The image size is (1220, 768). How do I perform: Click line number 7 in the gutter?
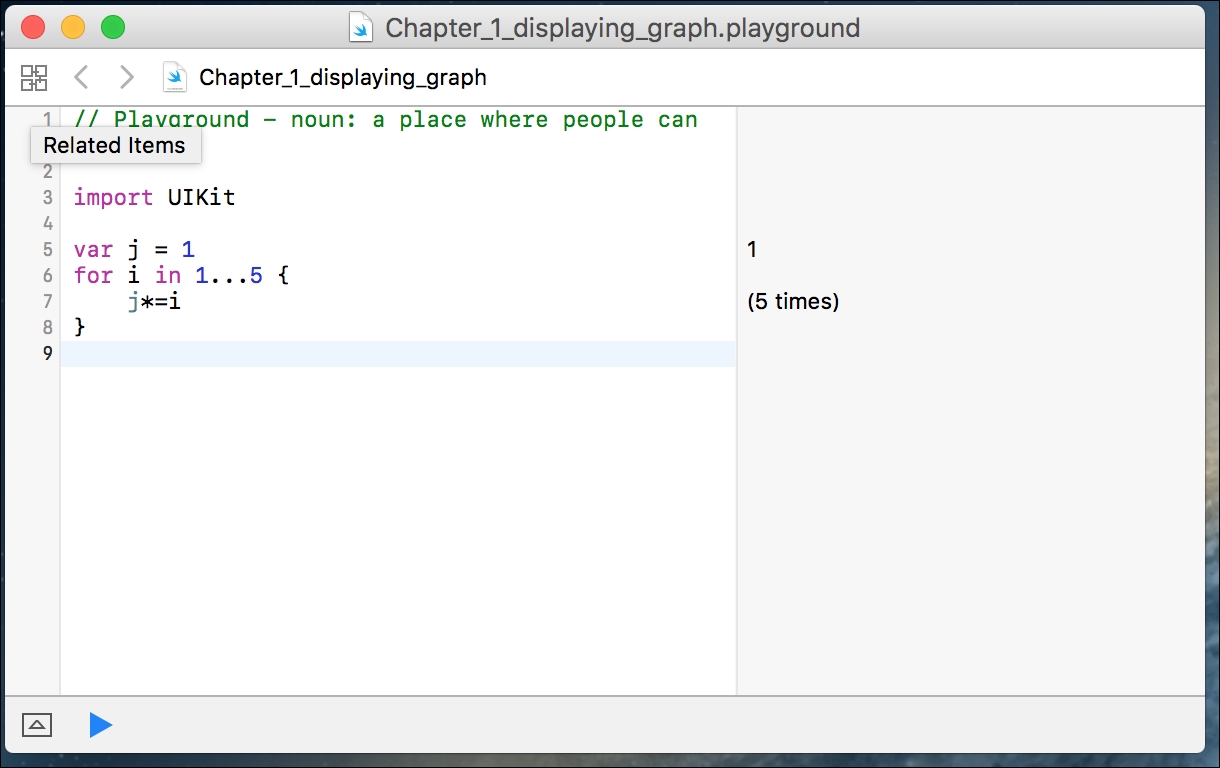47,302
